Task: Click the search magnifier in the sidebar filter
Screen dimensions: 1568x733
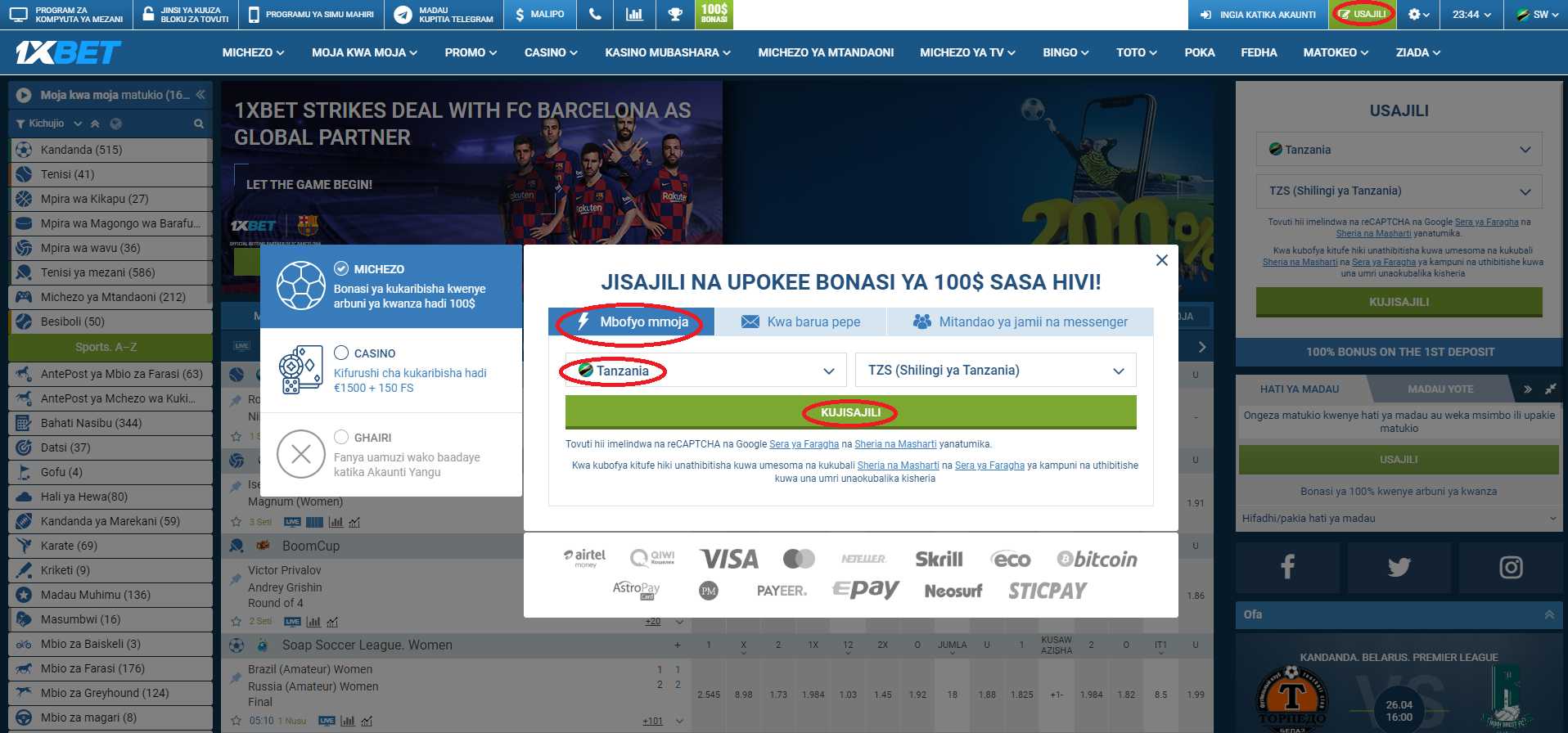Action: click(198, 124)
